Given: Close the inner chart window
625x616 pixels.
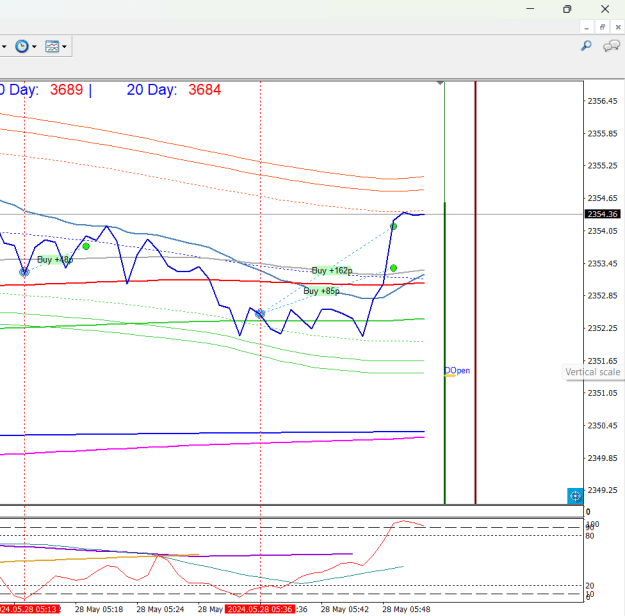Looking at the screenshot, I should pyautogui.click(x=618, y=27).
